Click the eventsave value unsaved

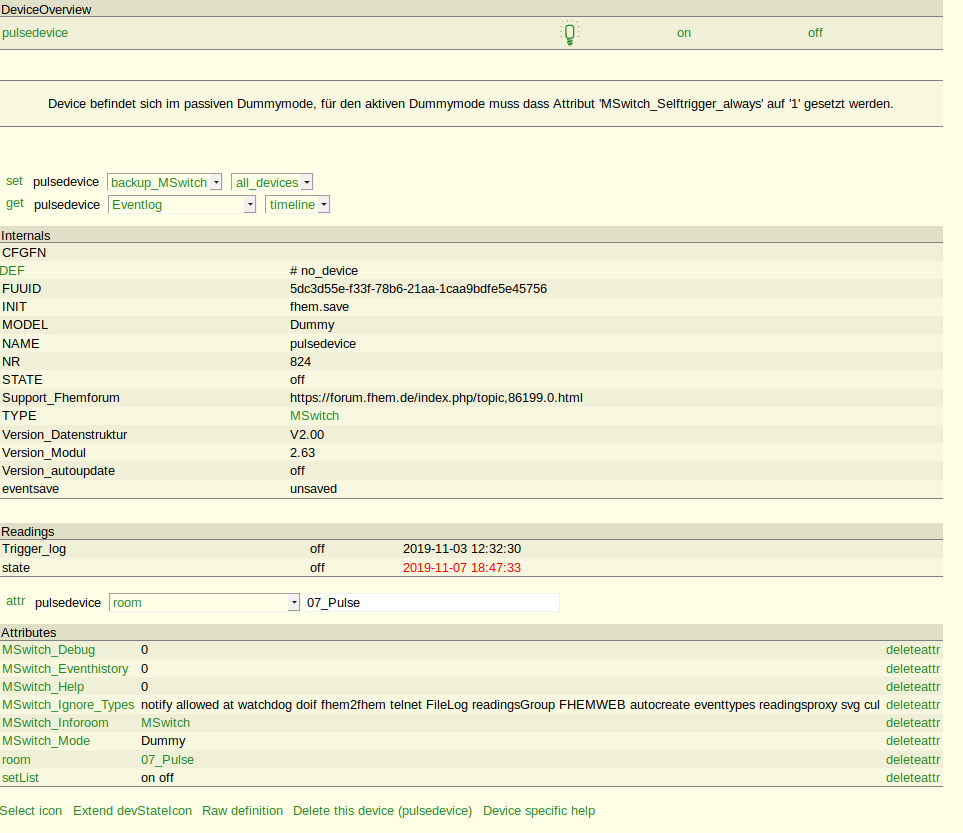point(313,489)
